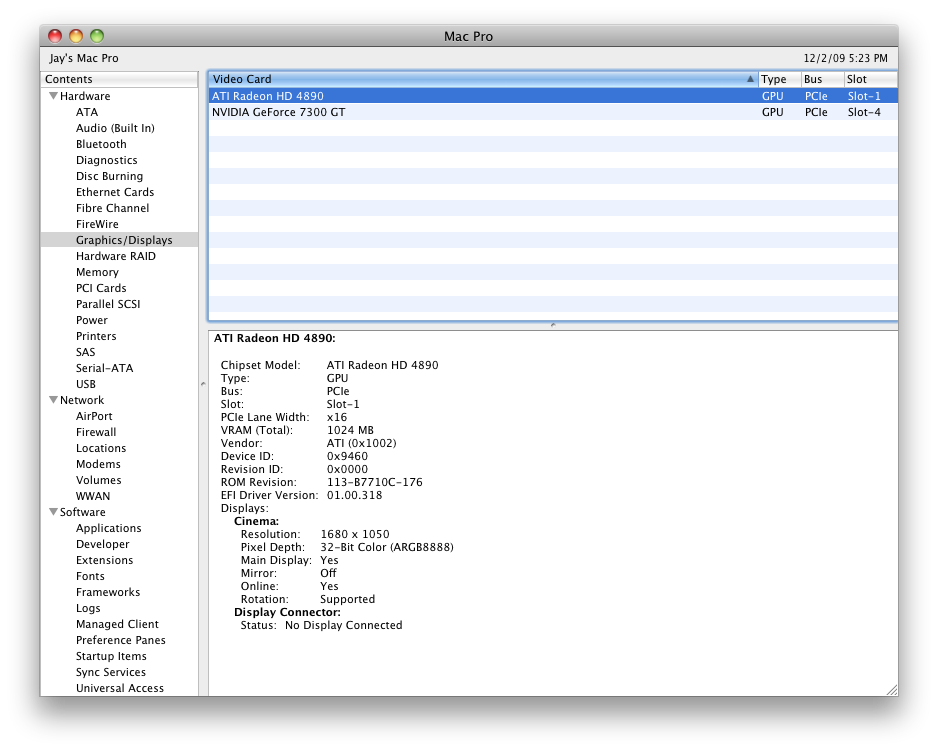Screen dimensions: 938x751
Task: Open ATA in the Hardware list
Action: tap(87, 112)
